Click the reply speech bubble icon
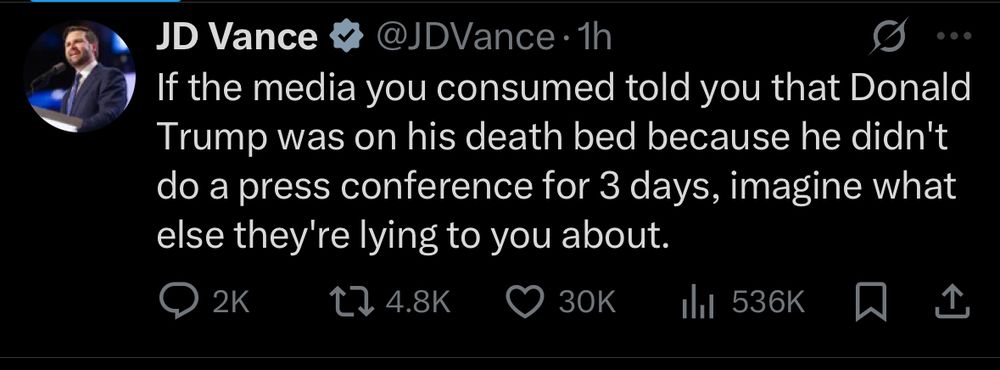 pos(179,302)
